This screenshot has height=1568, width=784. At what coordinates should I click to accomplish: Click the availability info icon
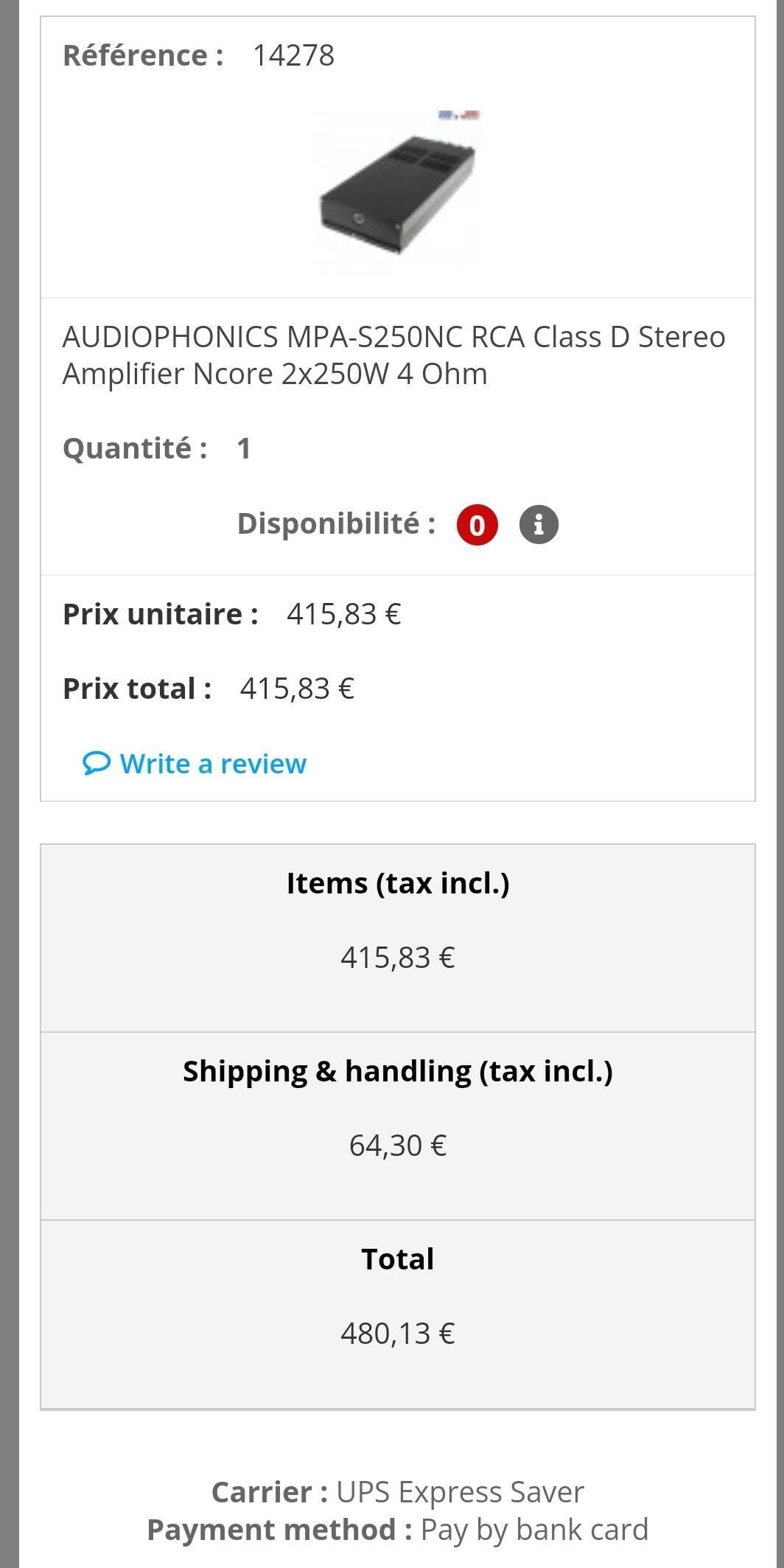coord(539,525)
